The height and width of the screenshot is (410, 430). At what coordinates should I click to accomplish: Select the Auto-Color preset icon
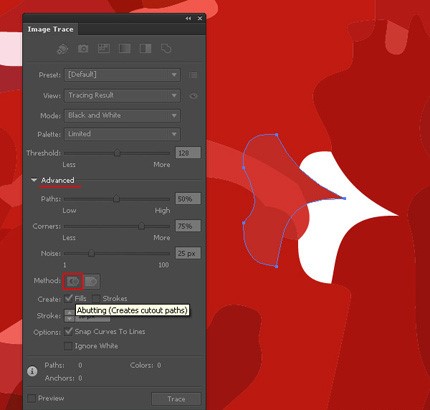(62, 49)
